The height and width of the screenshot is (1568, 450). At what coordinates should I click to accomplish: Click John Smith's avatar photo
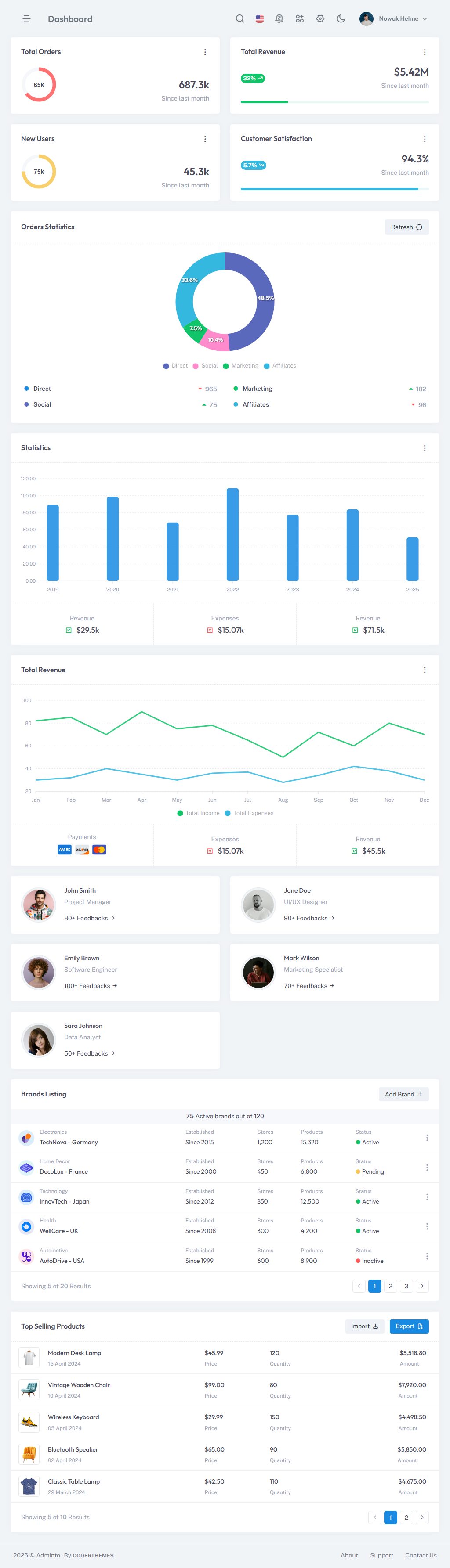38,905
